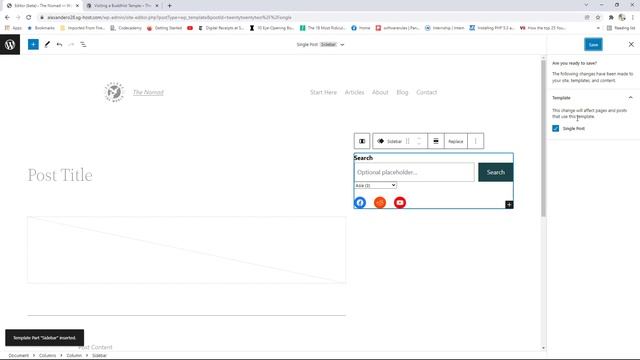Screen dimensions: 640x360
Task: Expand the Single Post template dropdown
Action: coord(342,44)
